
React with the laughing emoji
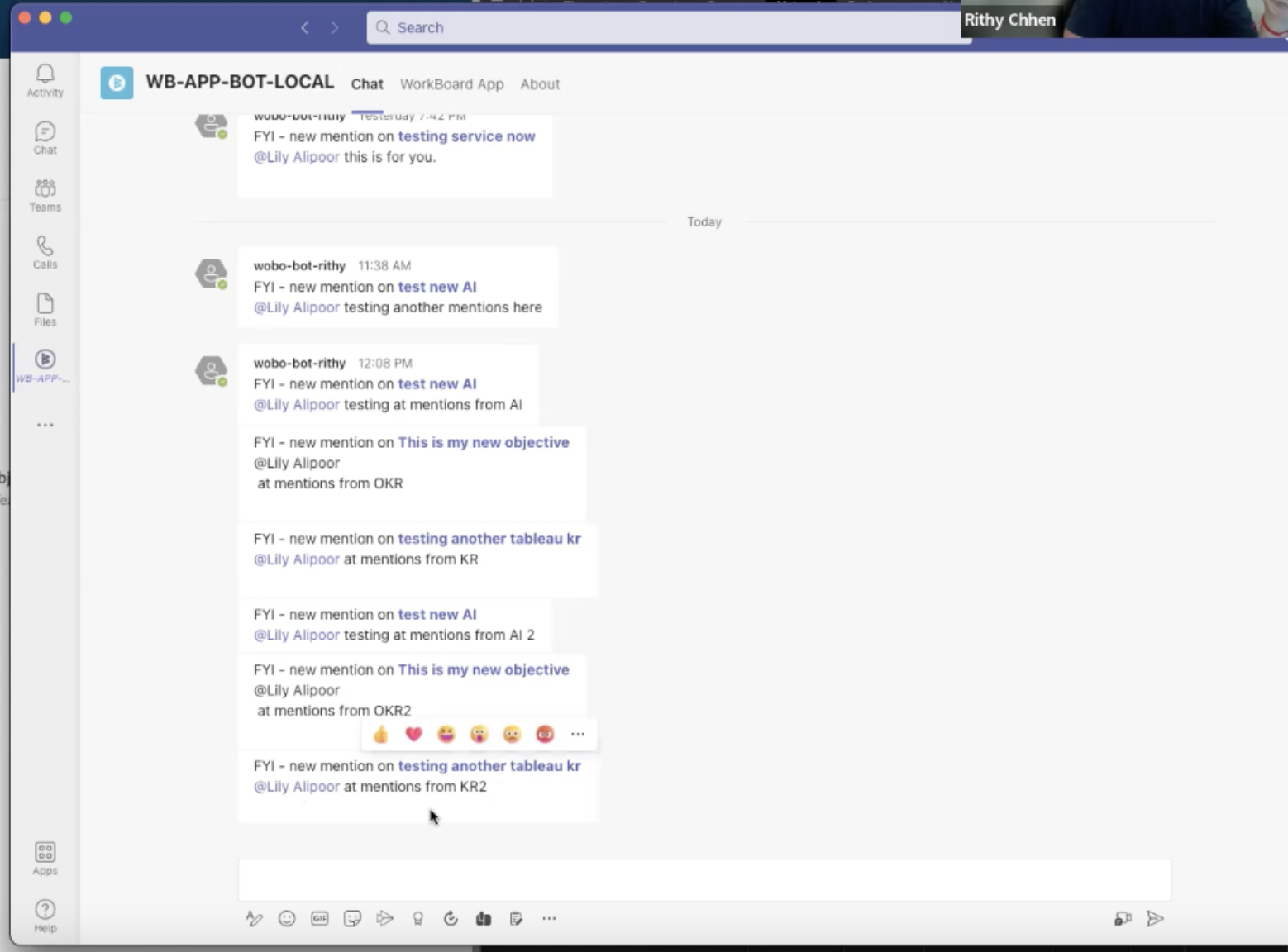point(446,734)
